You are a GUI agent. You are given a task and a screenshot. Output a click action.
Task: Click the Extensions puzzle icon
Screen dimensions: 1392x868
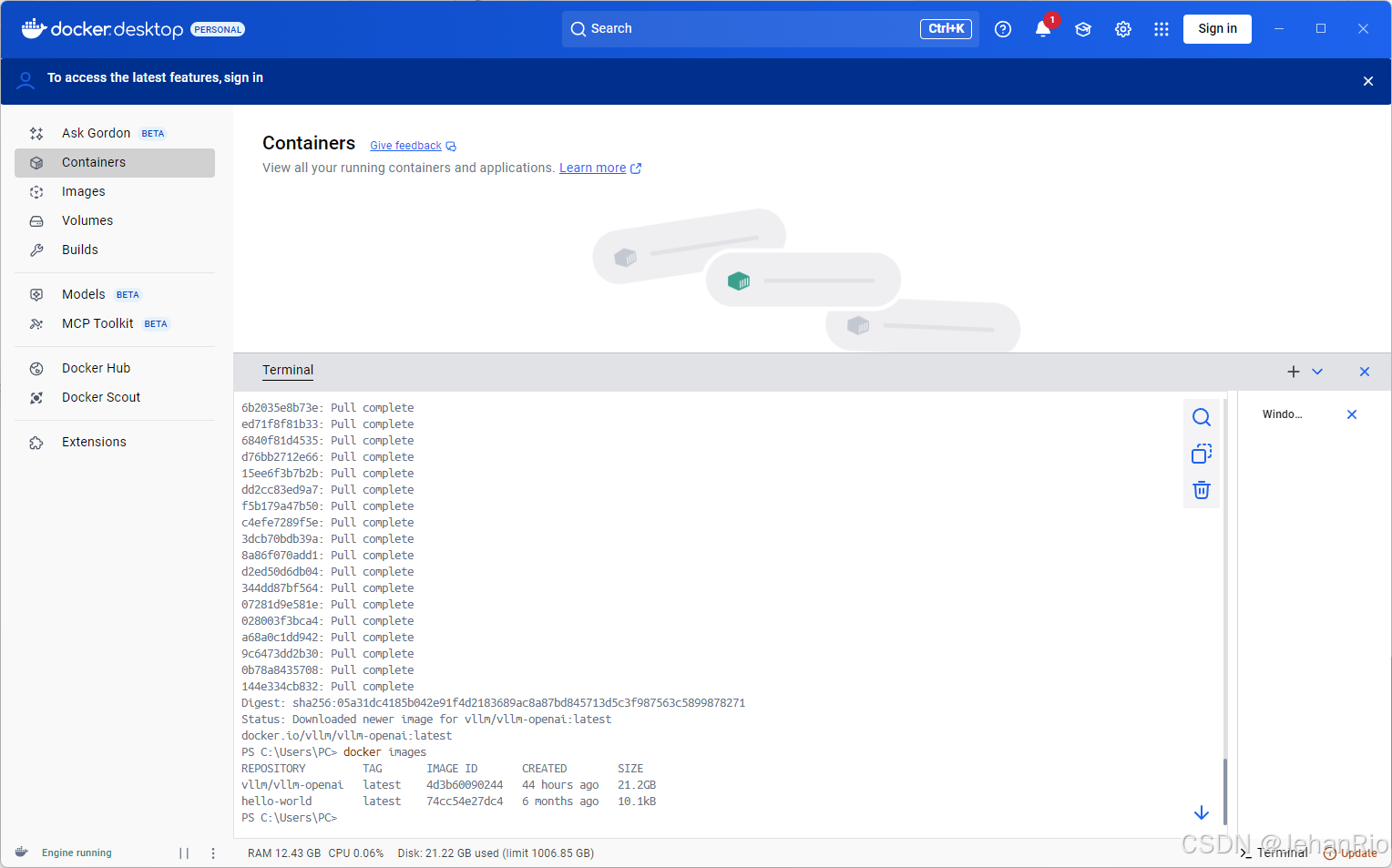coord(36,442)
